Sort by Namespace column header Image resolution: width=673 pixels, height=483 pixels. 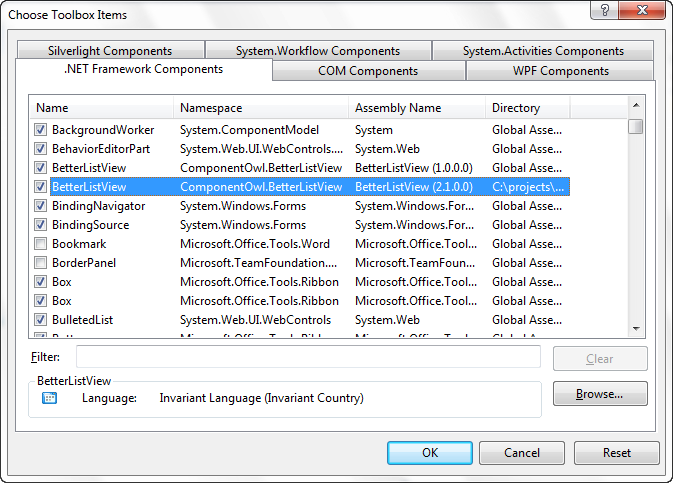point(261,107)
